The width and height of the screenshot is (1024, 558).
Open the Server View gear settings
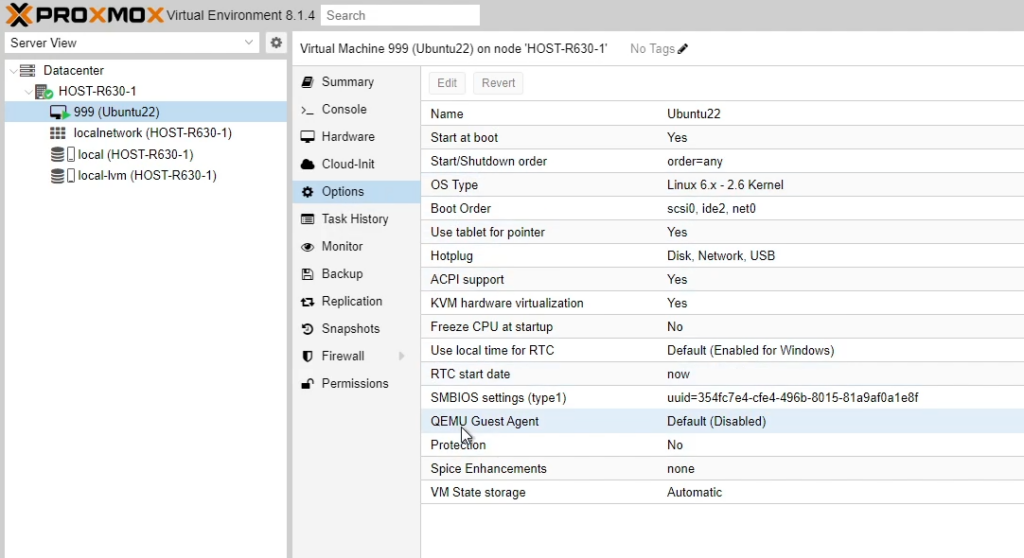click(276, 42)
